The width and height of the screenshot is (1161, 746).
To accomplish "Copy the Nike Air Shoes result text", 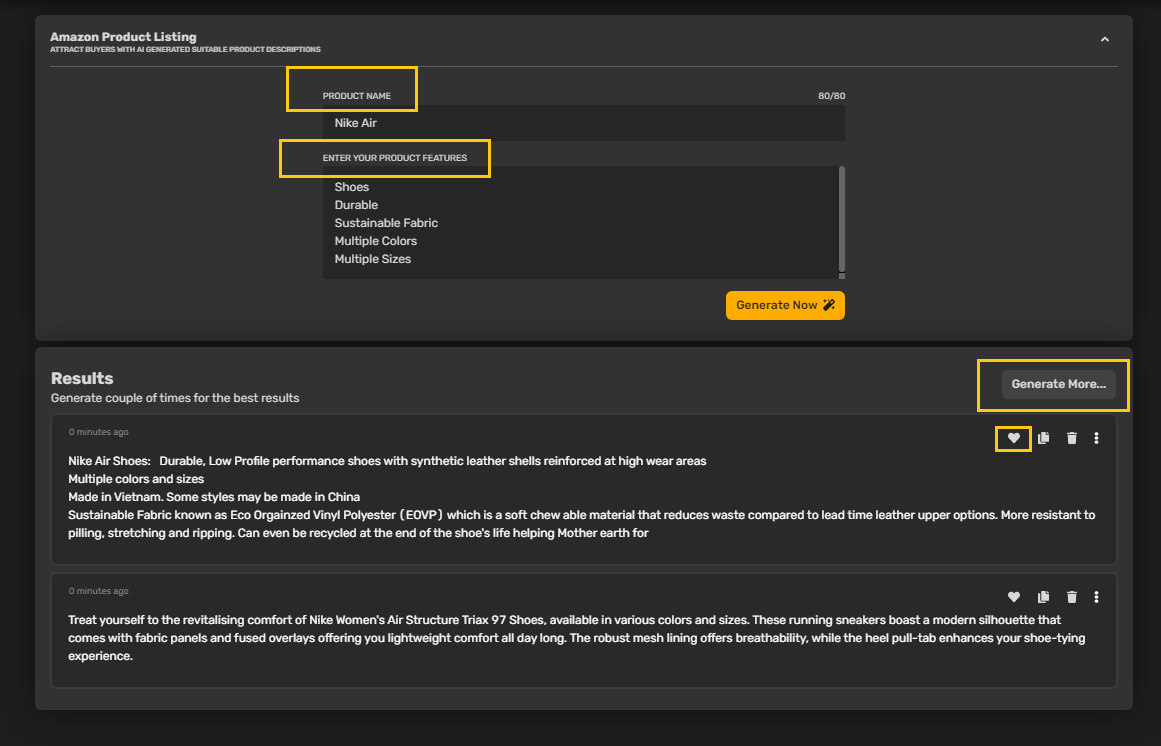I will [x=1043, y=438].
